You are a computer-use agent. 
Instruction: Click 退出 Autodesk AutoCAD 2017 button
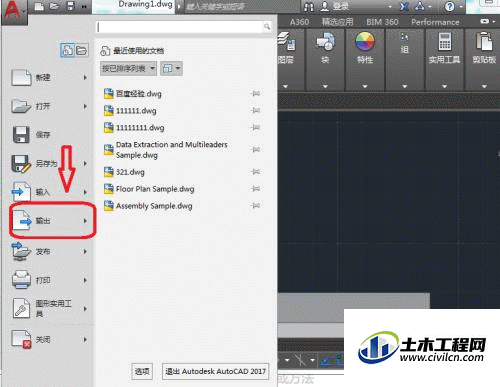coord(215,371)
